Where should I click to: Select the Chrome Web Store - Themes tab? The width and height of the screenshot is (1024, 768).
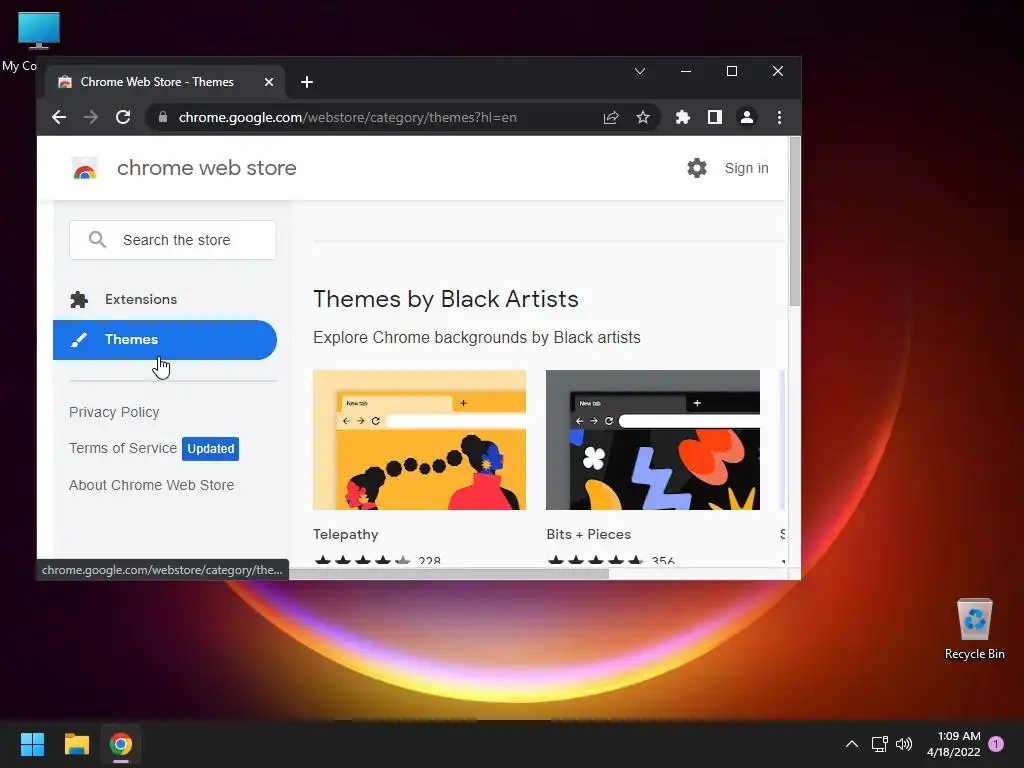coord(165,82)
